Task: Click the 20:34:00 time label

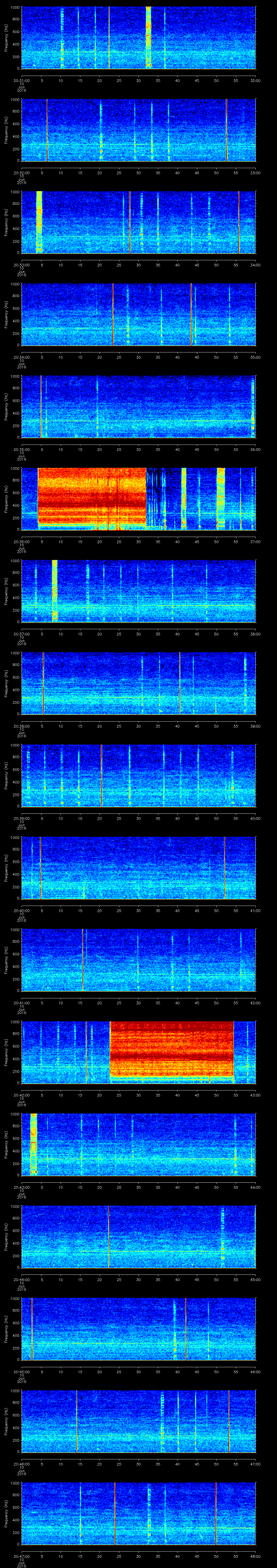Action: 21,357
